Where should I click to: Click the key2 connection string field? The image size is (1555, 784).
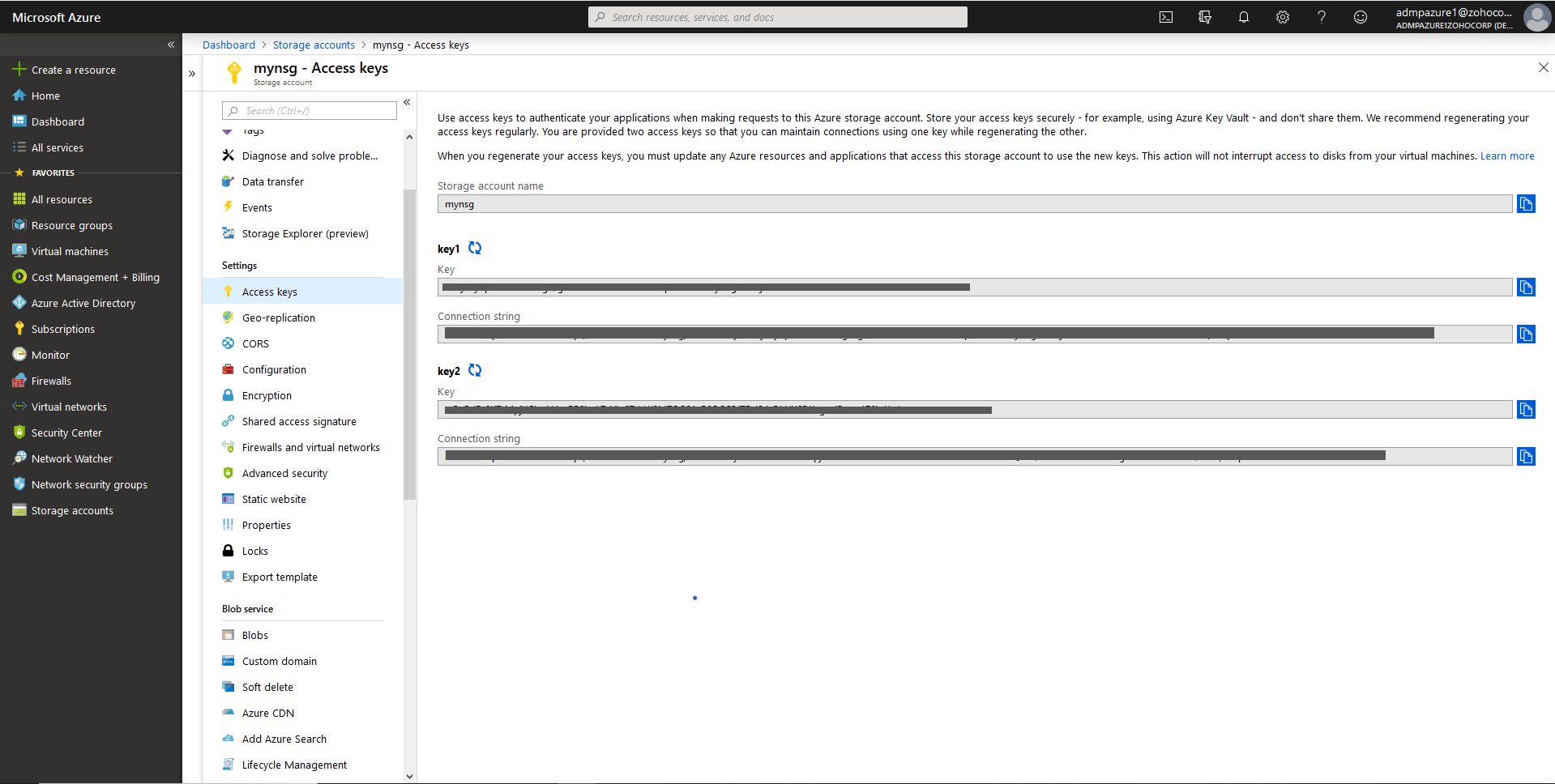(975, 457)
